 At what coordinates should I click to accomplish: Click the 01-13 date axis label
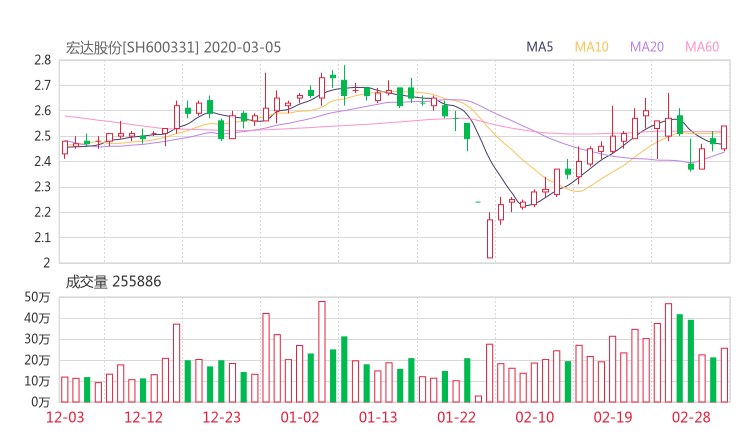pyautogui.click(x=378, y=417)
